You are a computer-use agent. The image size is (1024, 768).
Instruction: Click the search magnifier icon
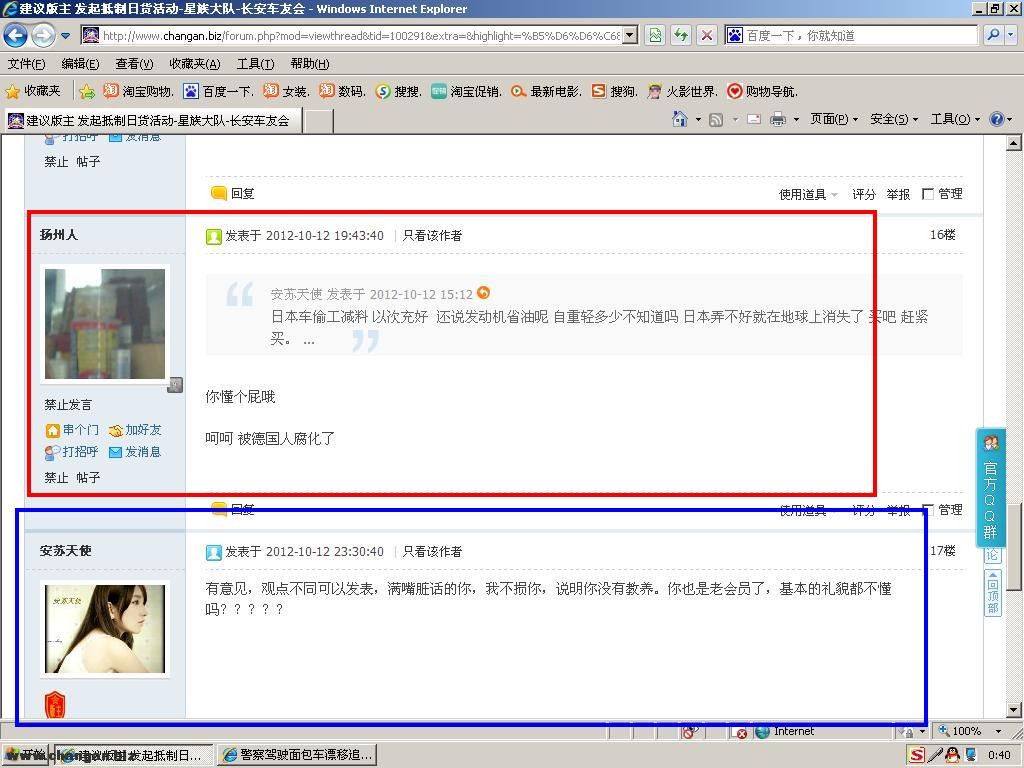pyautogui.click(x=993, y=35)
